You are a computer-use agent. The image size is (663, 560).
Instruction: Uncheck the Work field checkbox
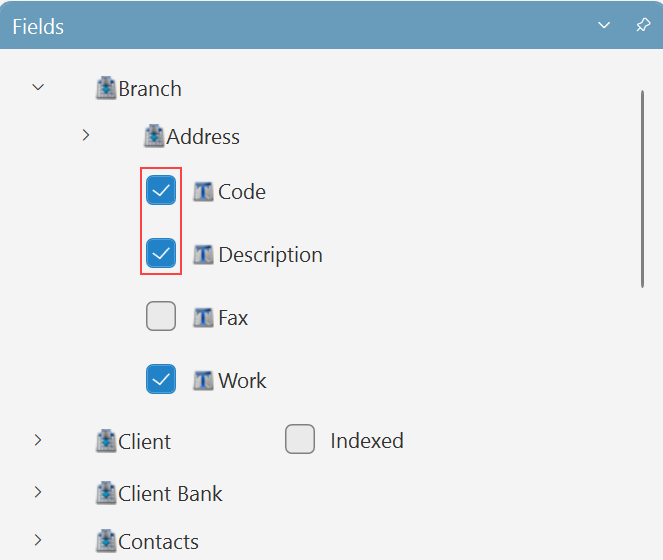[161, 380]
